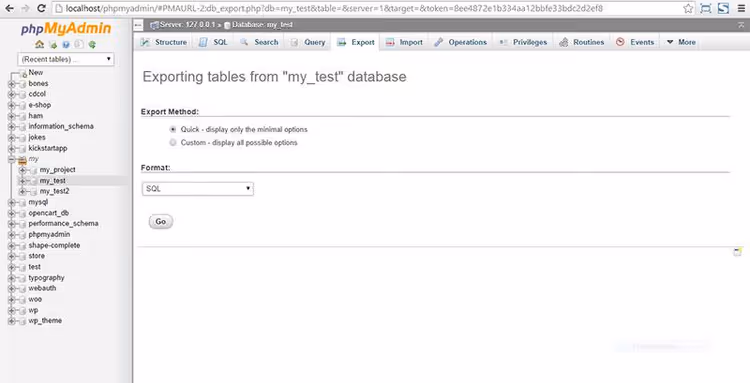Open the Routines tab
The height and width of the screenshot is (383, 750).
coord(582,42)
